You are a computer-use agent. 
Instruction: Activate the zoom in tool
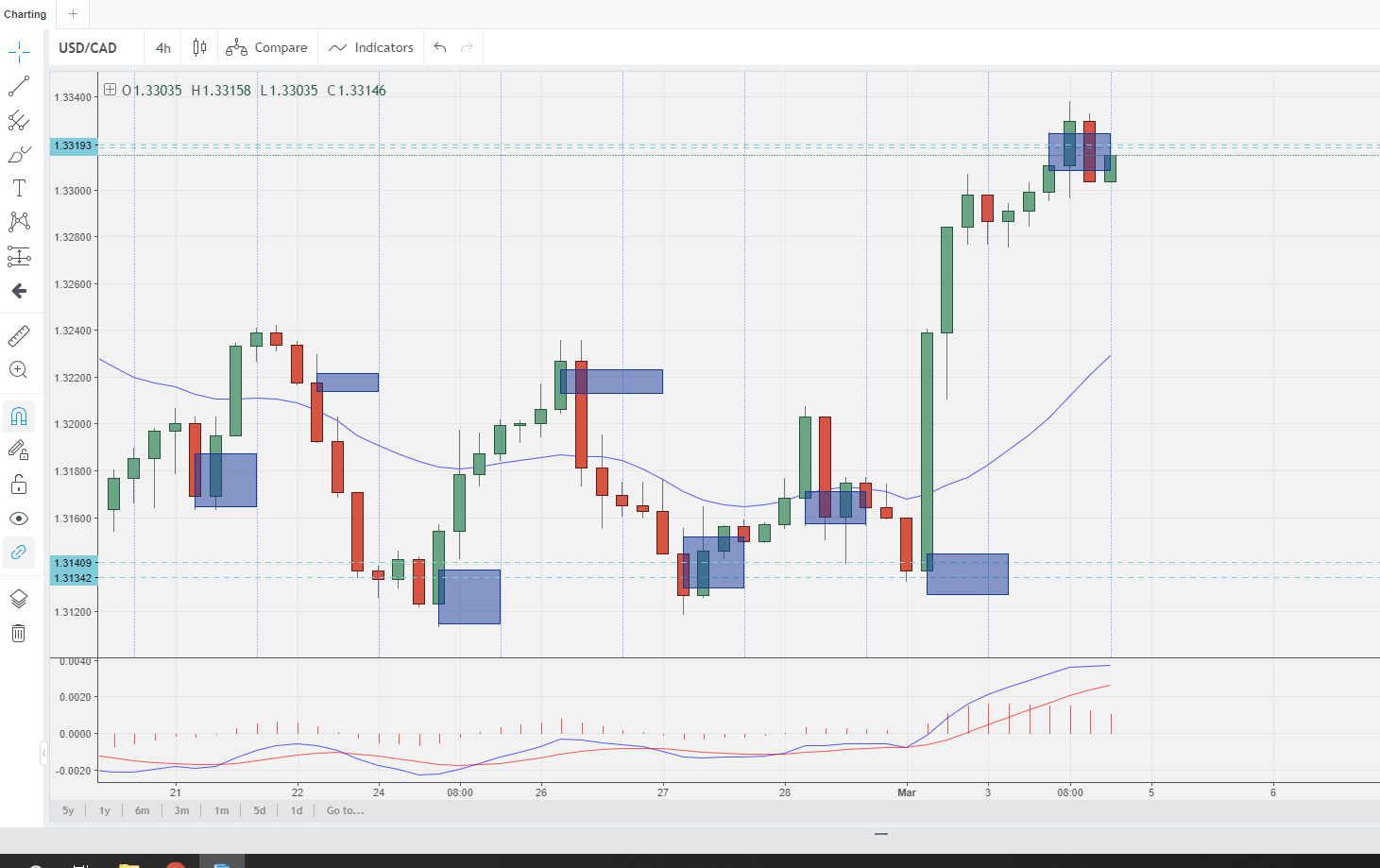(x=19, y=370)
